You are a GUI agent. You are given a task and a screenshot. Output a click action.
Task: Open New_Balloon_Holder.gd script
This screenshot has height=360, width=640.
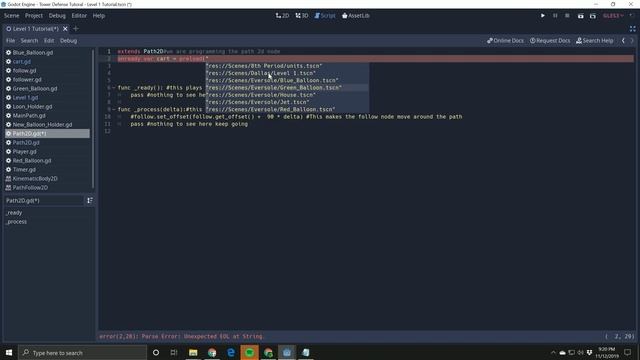click(47, 124)
